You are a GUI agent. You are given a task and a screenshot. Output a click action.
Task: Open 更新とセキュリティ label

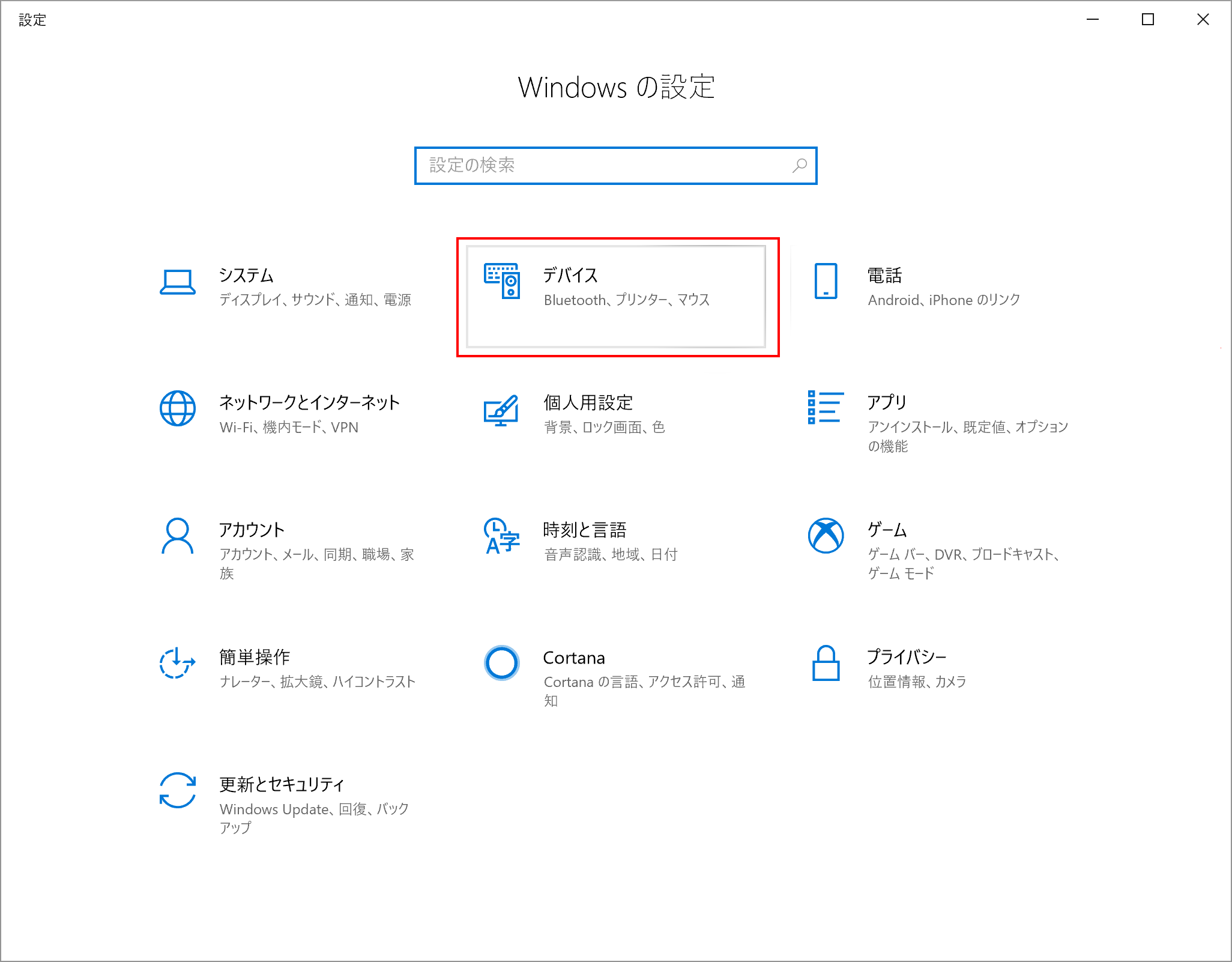[282, 785]
